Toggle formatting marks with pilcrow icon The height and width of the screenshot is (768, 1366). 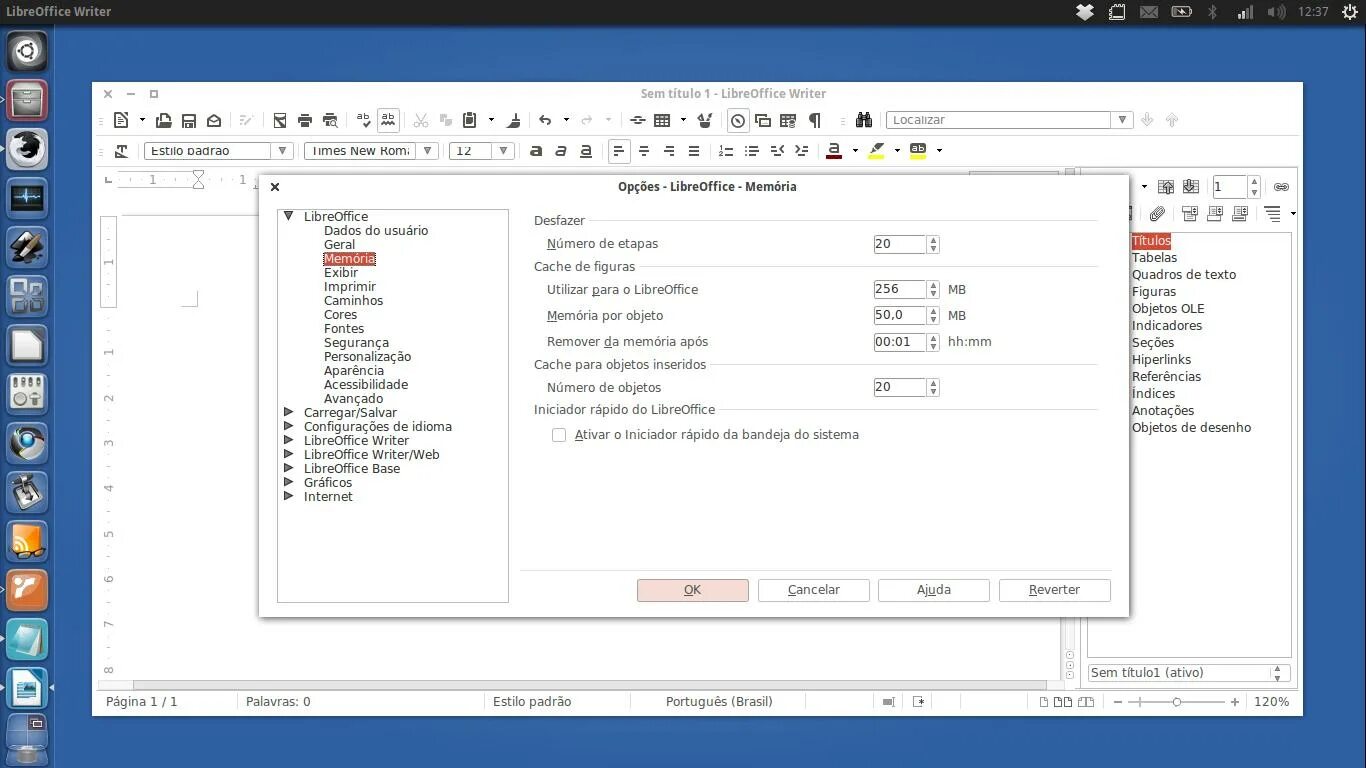pos(814,120)
